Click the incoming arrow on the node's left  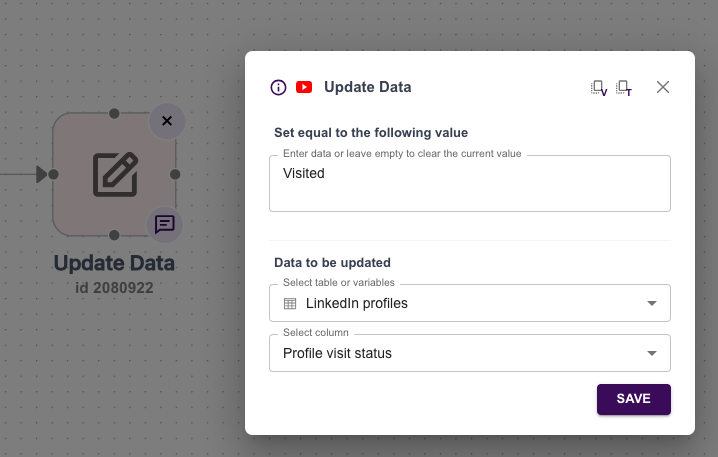tap(42, 174)
